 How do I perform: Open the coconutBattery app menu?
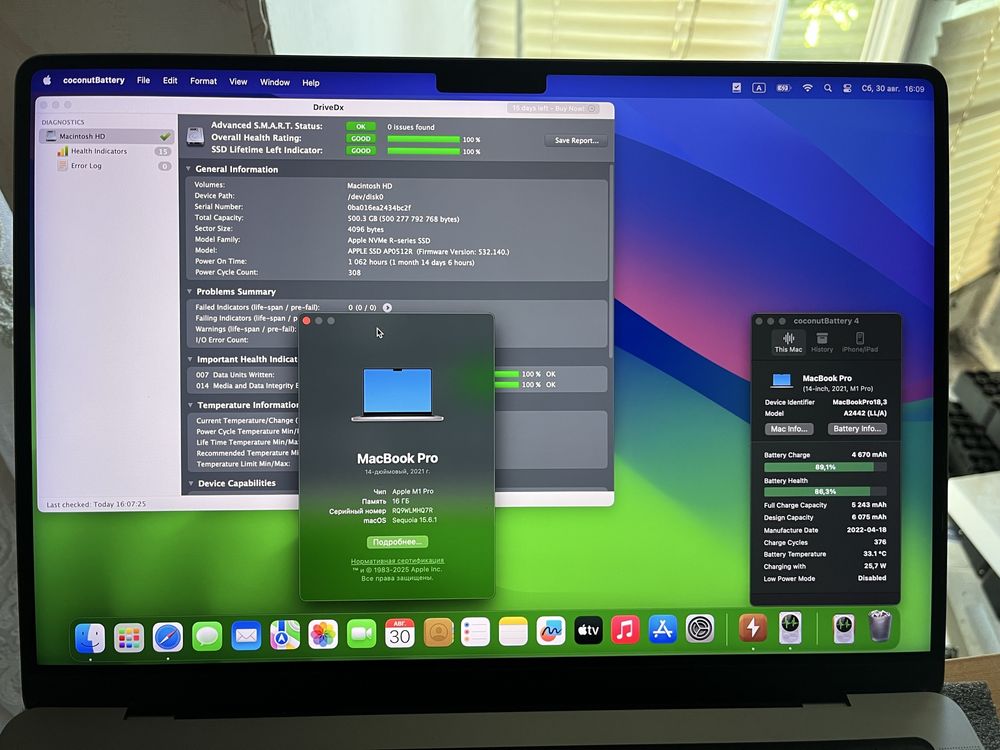coord(94,80)
